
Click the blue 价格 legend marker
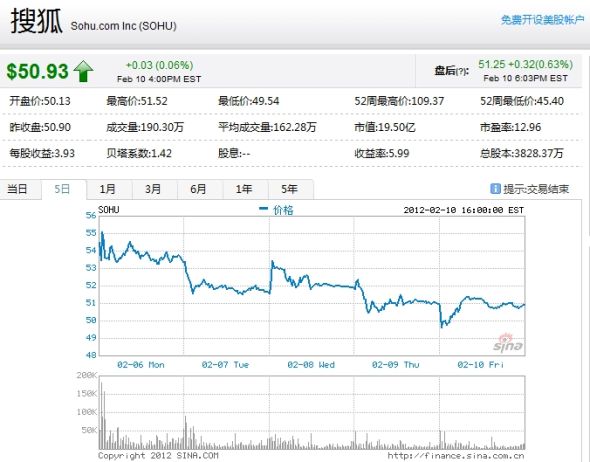click(x=263, y=209)
